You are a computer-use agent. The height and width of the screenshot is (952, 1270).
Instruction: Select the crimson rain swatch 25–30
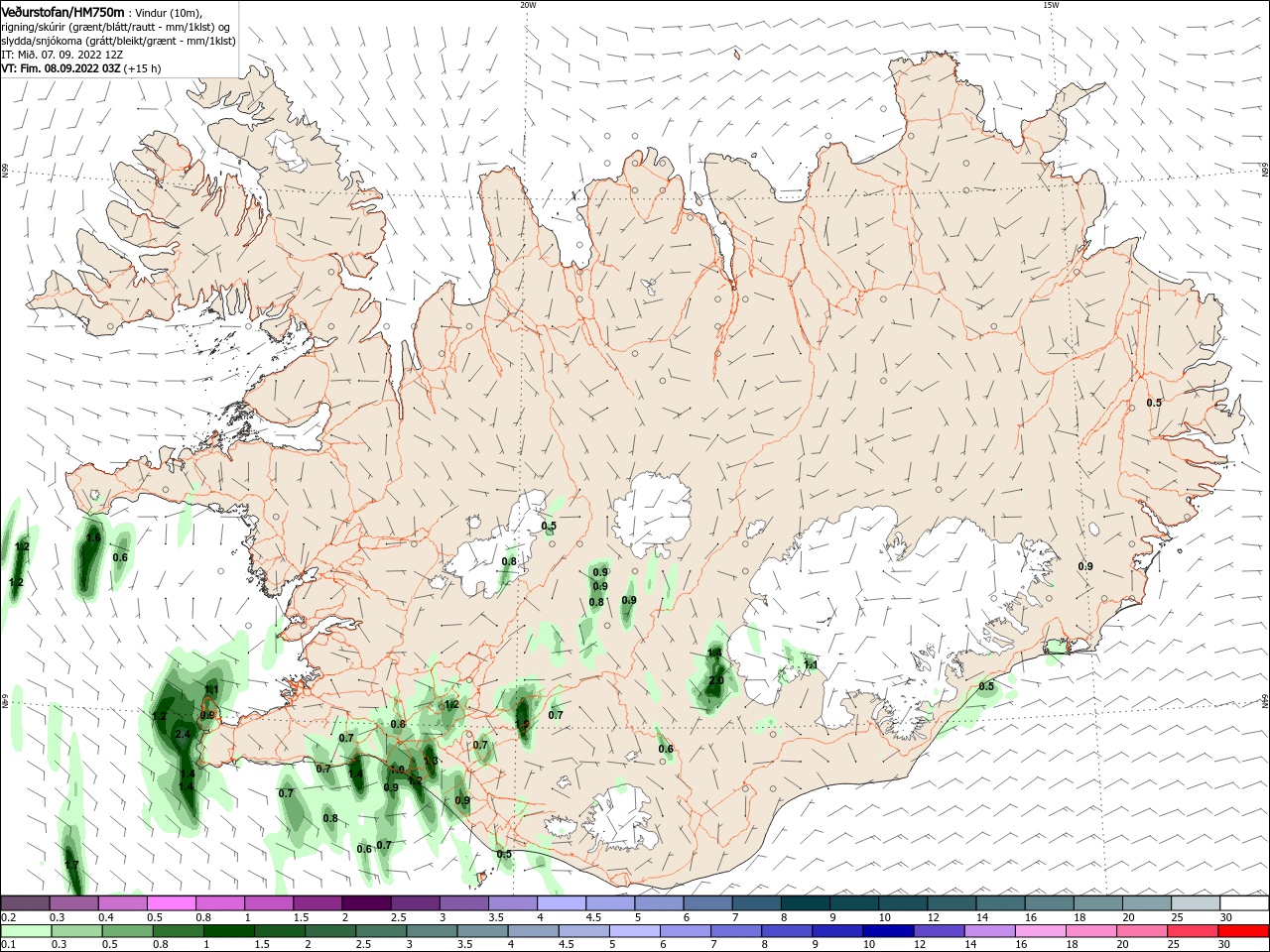(1195, 931)
